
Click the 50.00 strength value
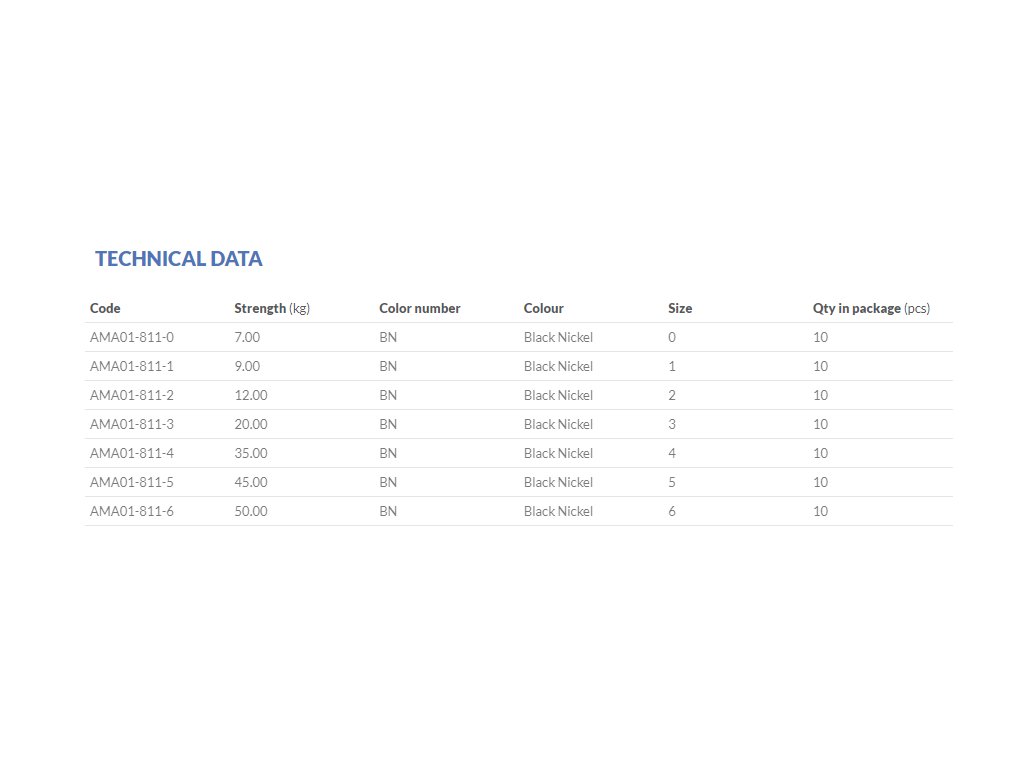coord(251,511)
